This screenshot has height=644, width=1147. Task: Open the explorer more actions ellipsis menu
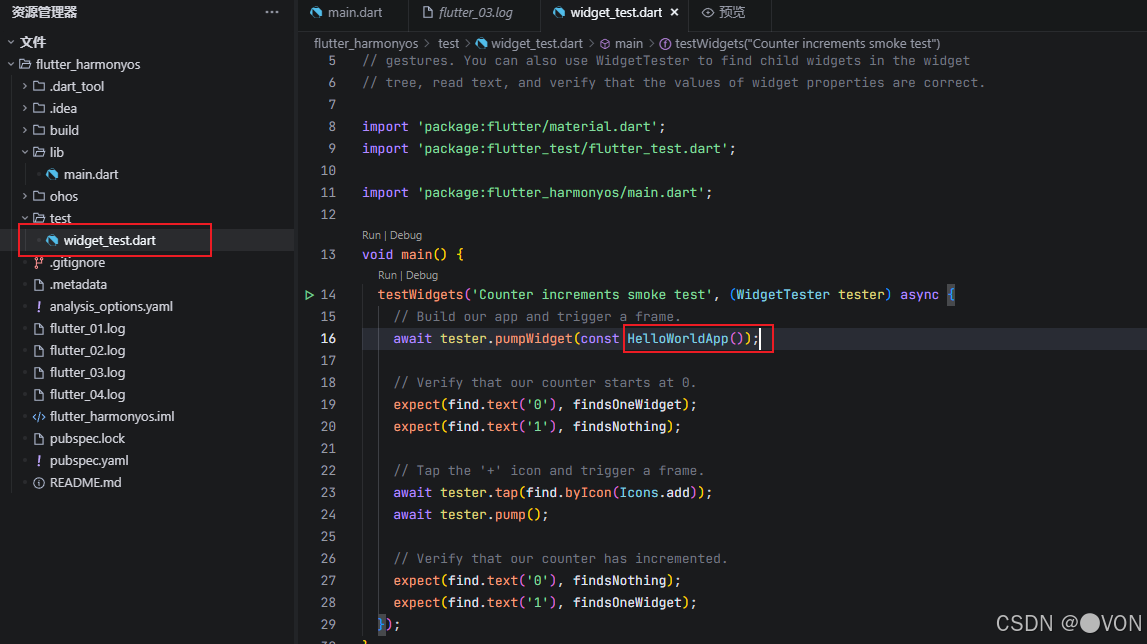pos(272,12)
